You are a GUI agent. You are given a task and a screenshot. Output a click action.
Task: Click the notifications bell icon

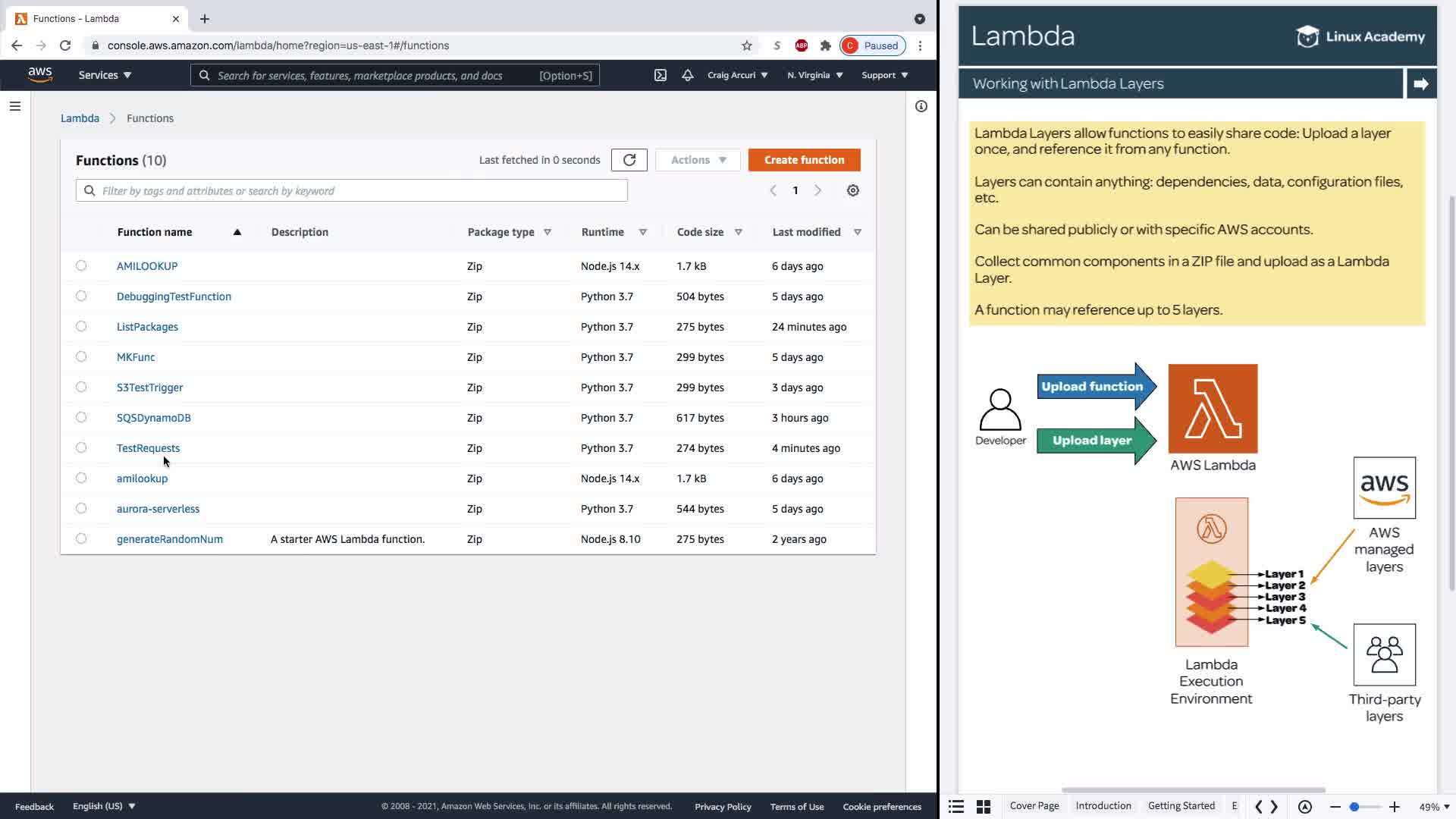point(687,75)
